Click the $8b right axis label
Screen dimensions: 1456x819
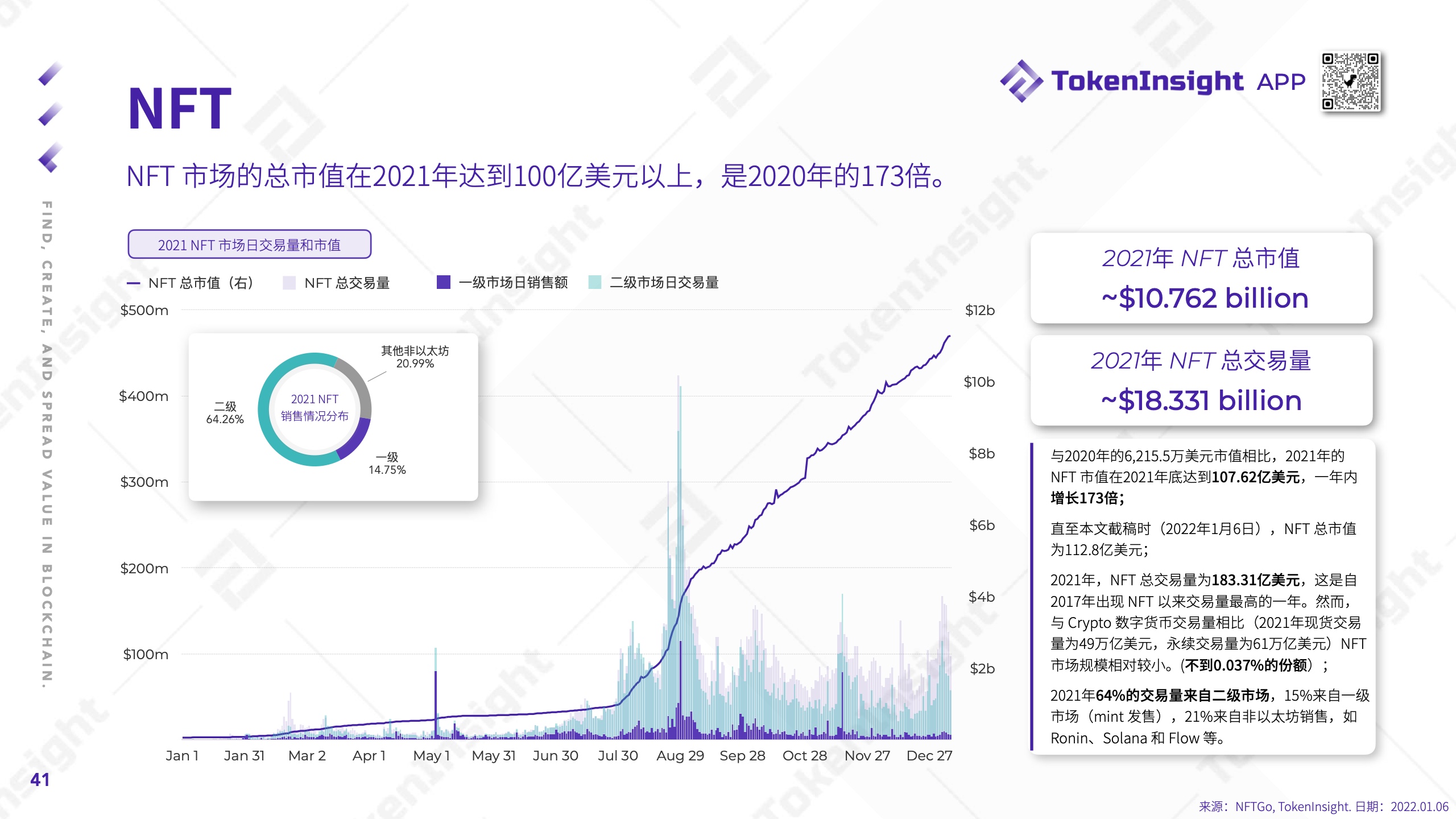pos(982,454)
